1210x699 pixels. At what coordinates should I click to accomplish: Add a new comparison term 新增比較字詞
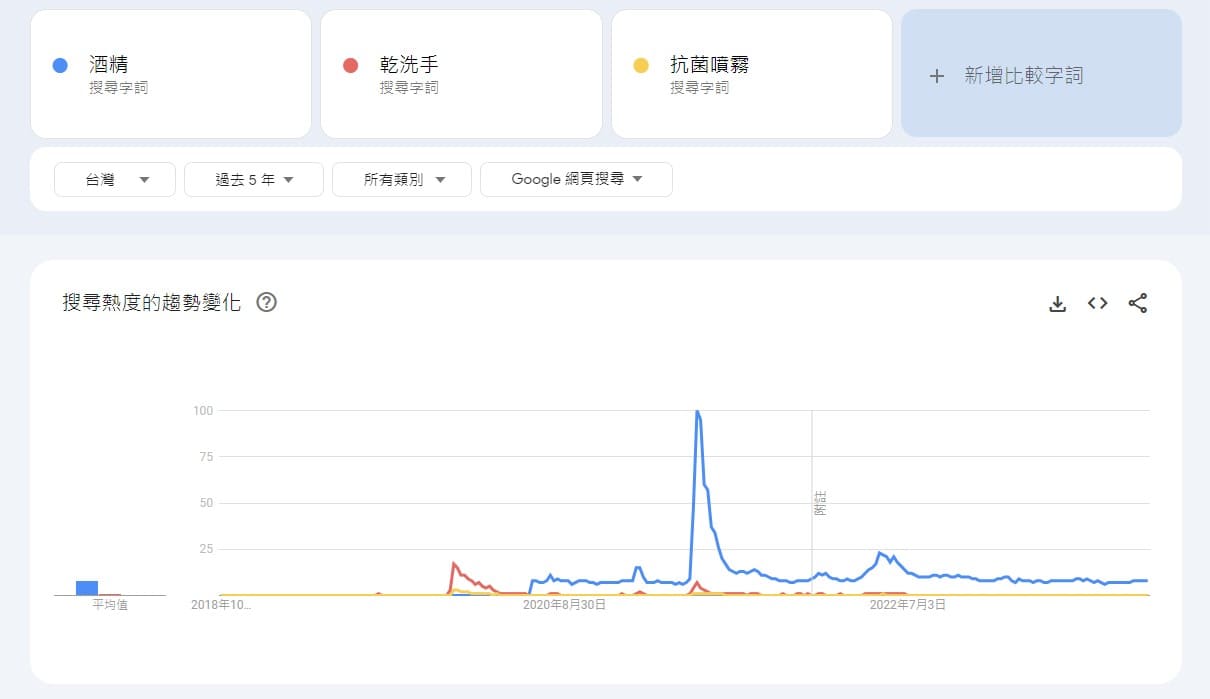coord(1041,73)
